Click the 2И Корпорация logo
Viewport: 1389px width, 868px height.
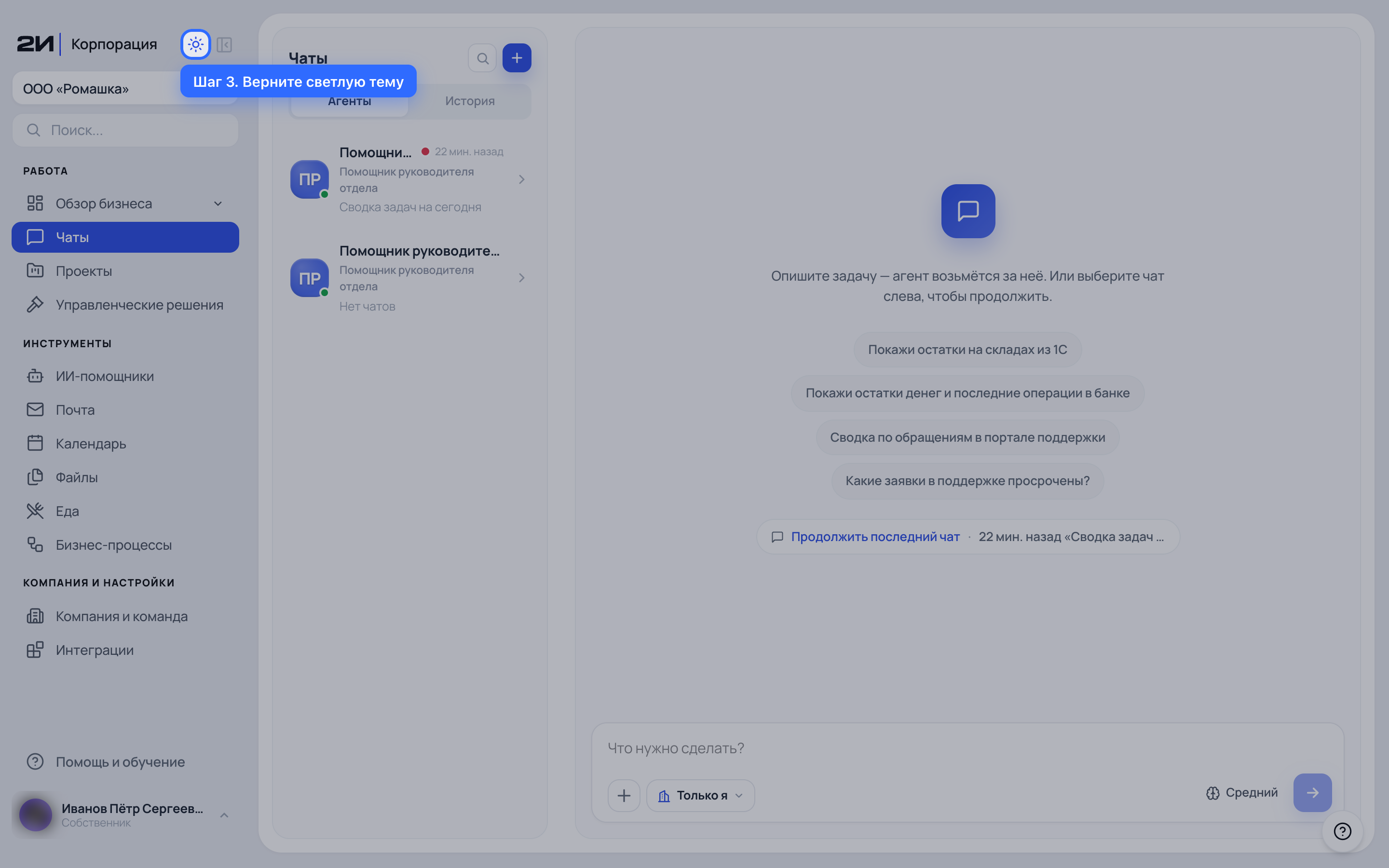87,44
